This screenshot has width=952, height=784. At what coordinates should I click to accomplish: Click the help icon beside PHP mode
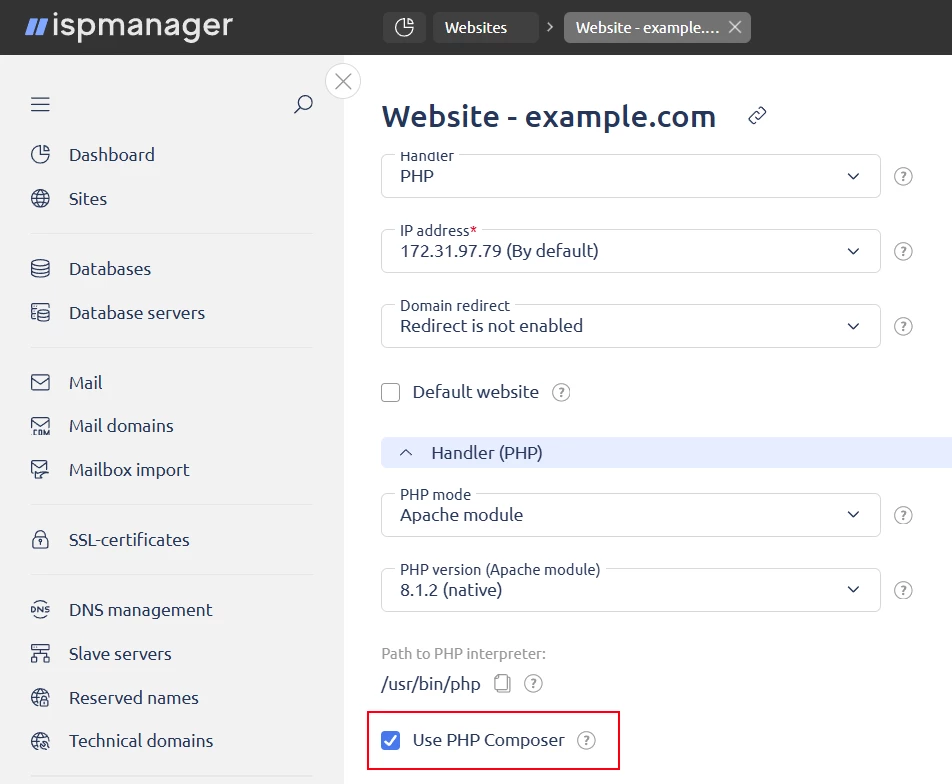[x=903, y=515]
